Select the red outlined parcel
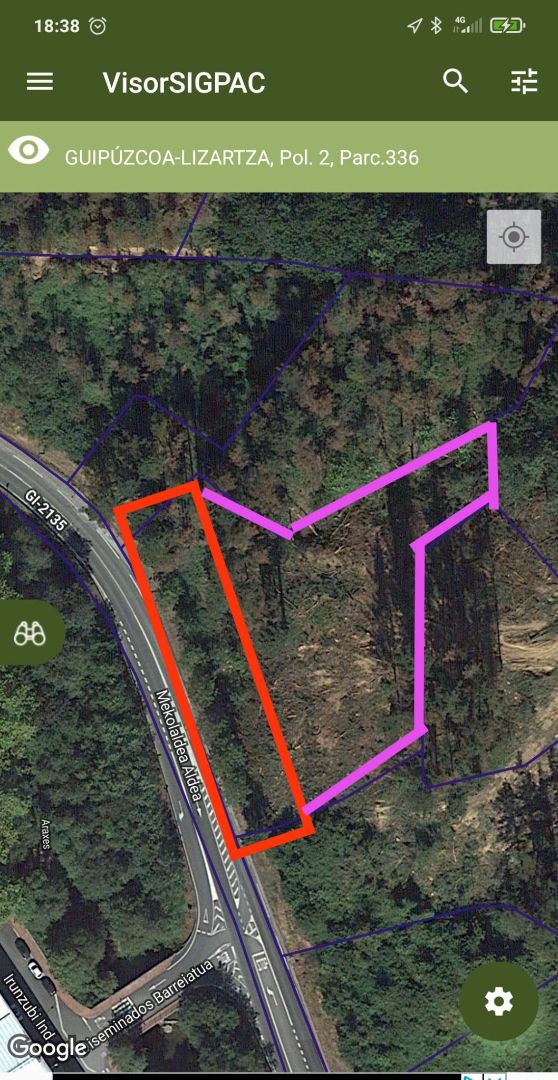This screenshot has height=1080, width=558. point(214,669)
